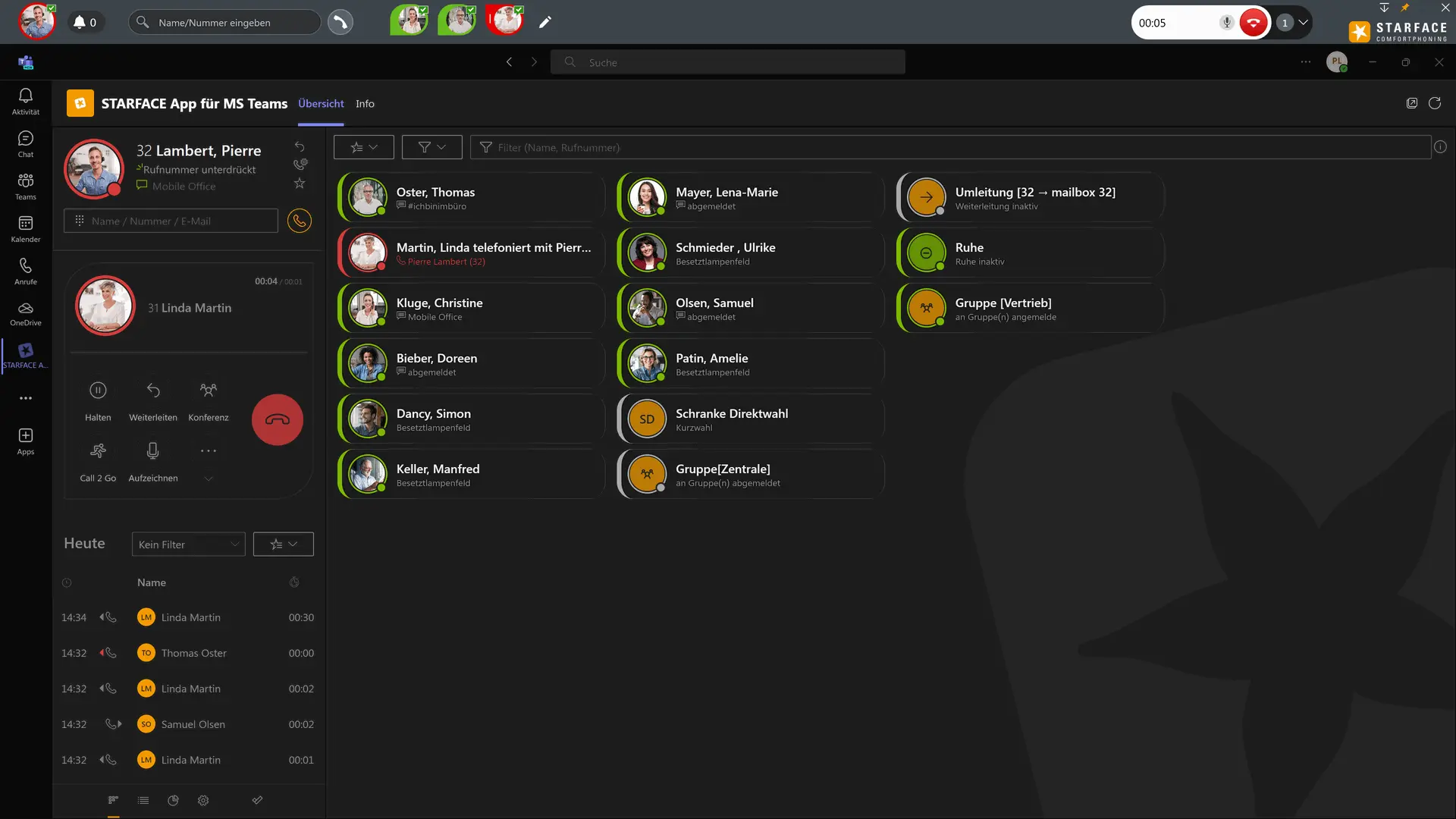Click the orange dial phone icon
Screen dimensions: 1456x819
pyautogui.click(x=300, y=221)
